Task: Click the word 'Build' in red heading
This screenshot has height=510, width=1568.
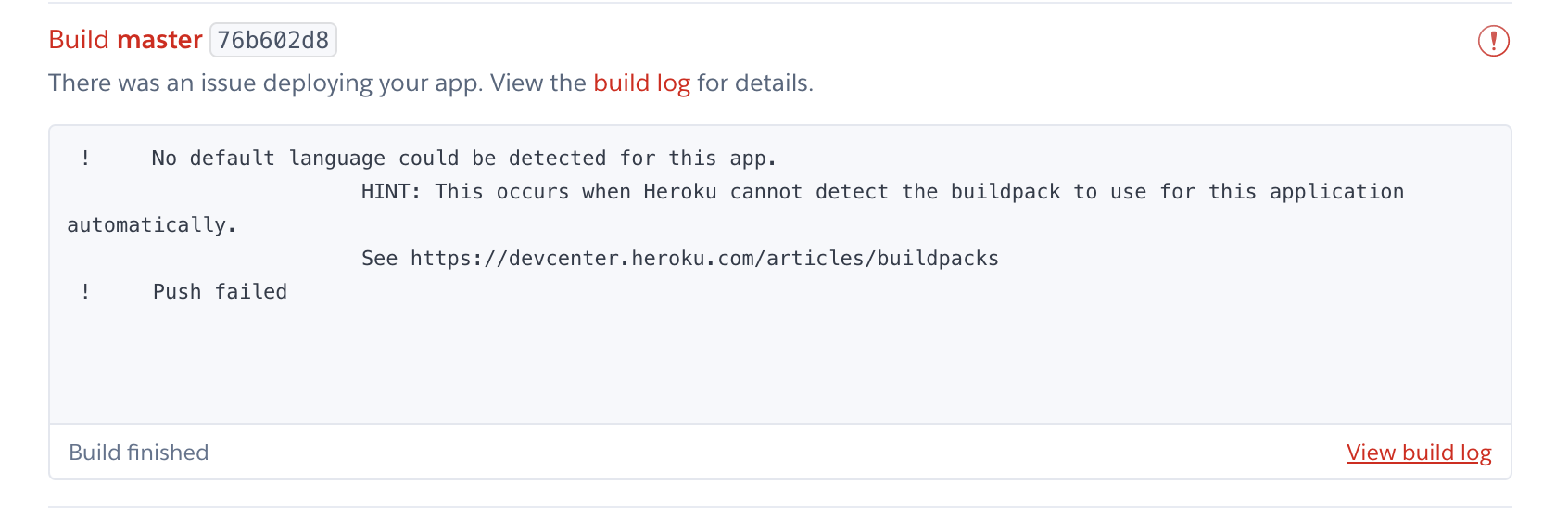Action: pyautogui.click(x=79, y=40)
